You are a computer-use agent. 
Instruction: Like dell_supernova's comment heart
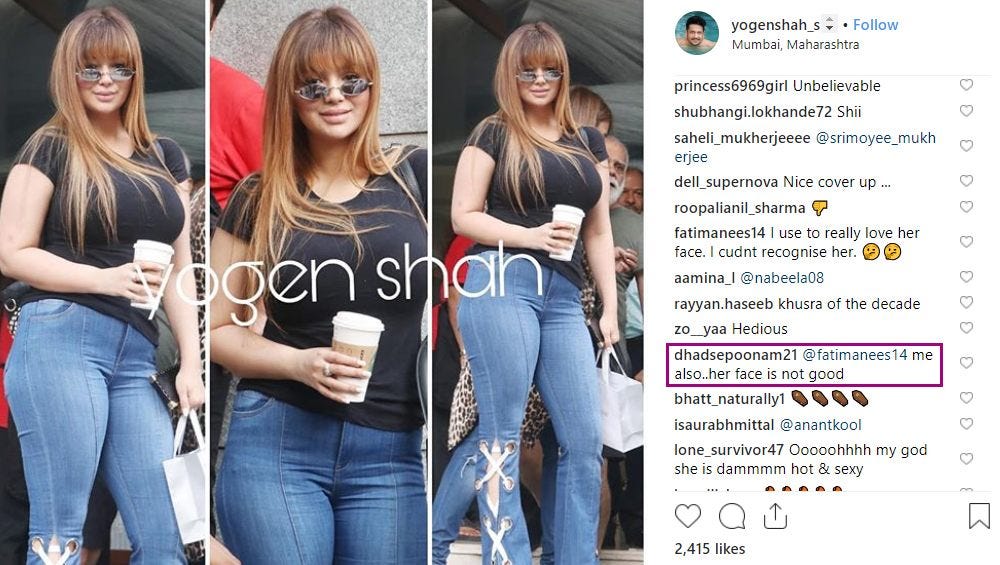(966, 181)
